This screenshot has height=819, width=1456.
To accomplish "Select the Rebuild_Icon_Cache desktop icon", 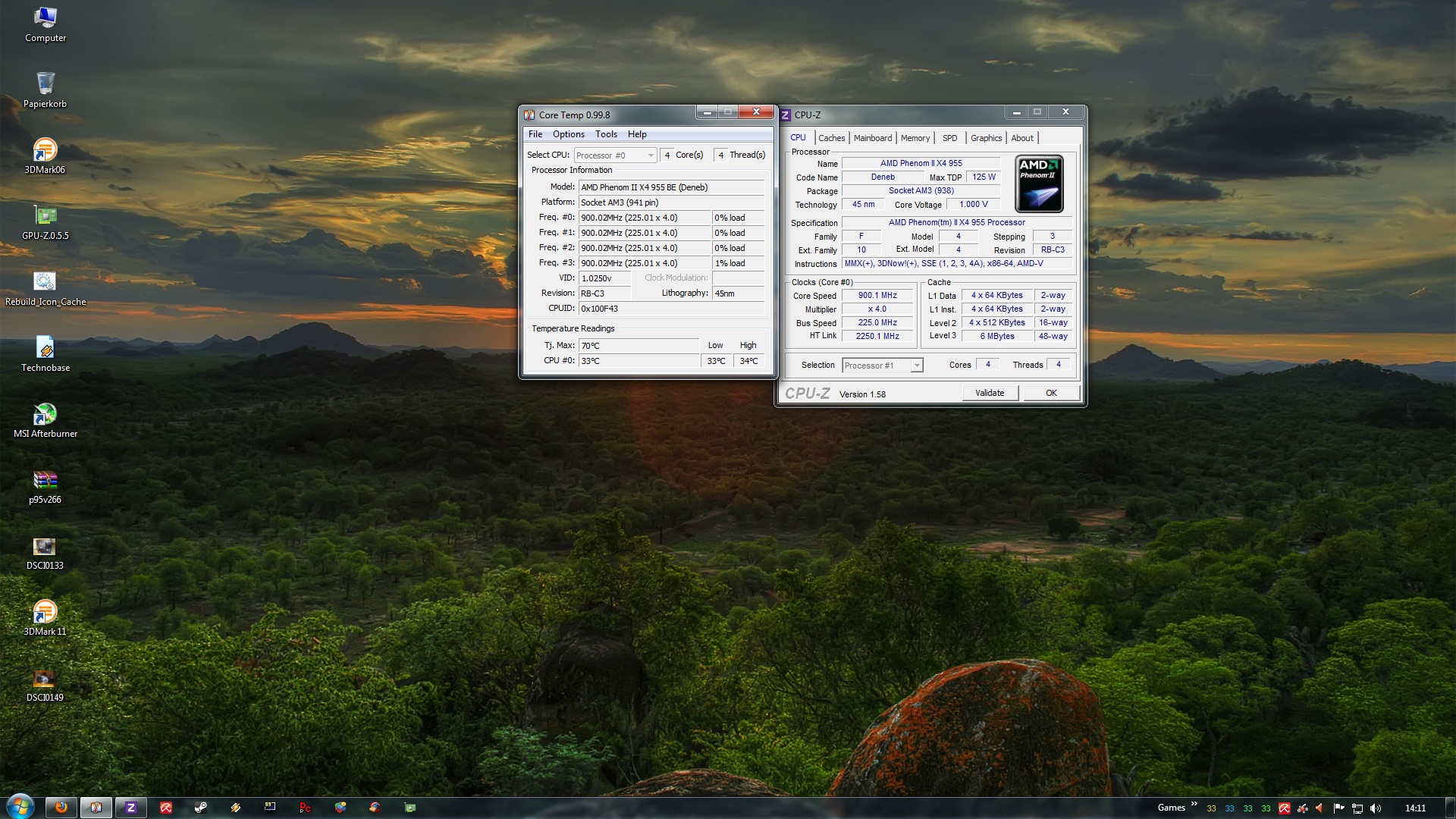I will click(x=45, y=288).
